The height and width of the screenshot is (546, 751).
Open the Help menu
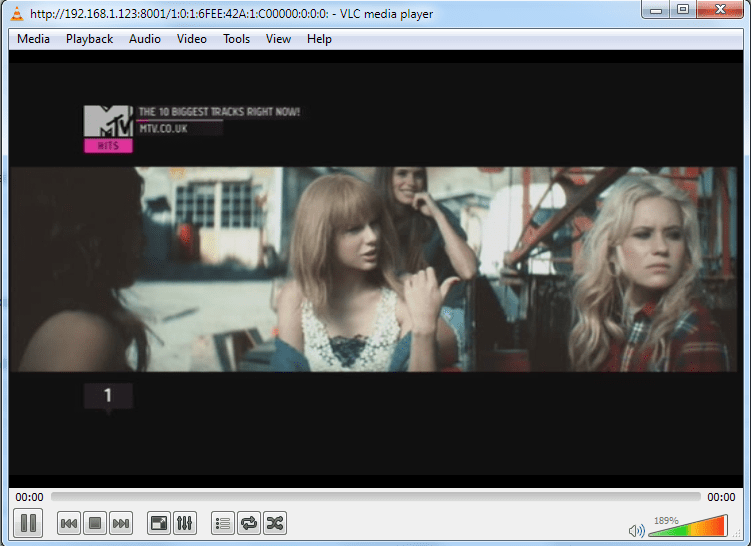tap(319, 39)
